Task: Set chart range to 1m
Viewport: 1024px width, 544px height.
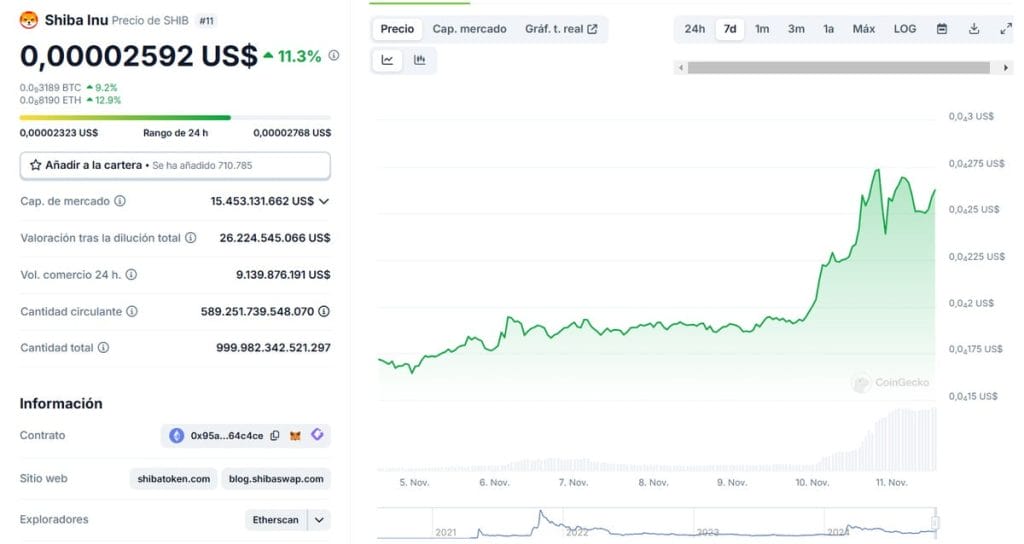Action: tap(762, 29)
